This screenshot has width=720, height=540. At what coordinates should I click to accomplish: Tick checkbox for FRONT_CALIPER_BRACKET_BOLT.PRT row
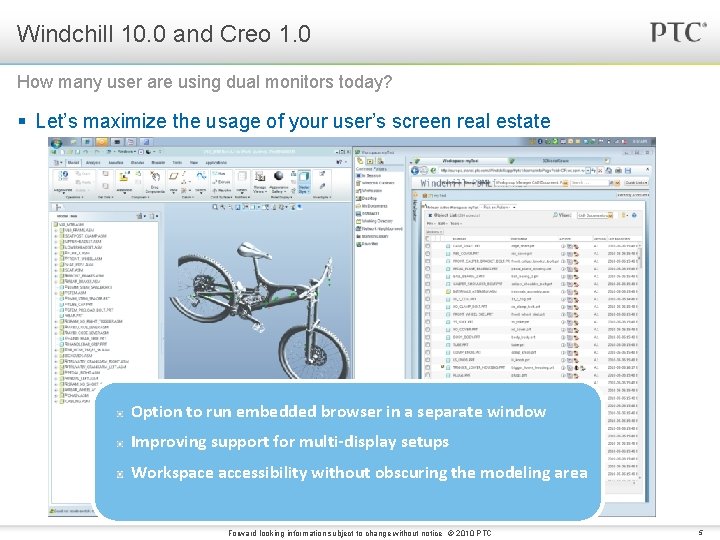click(x=428, y=261)
